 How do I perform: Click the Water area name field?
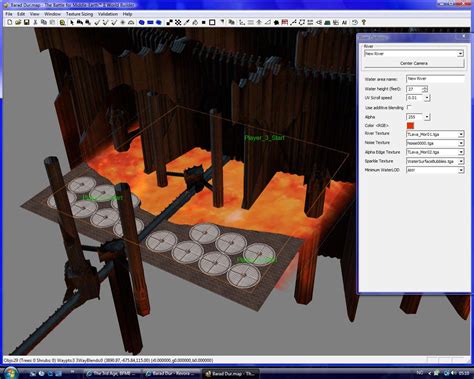(435, 79)
